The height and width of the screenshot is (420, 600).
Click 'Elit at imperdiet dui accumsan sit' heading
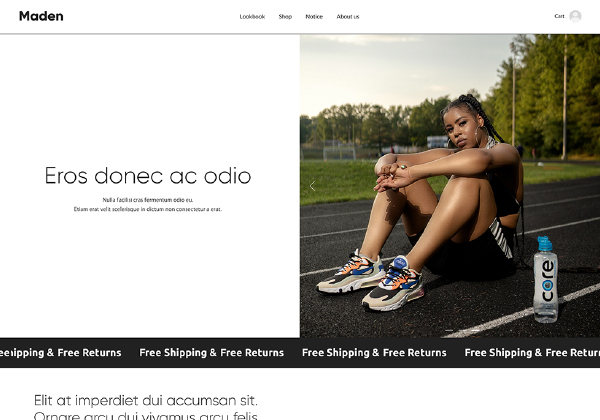(146, 400)
